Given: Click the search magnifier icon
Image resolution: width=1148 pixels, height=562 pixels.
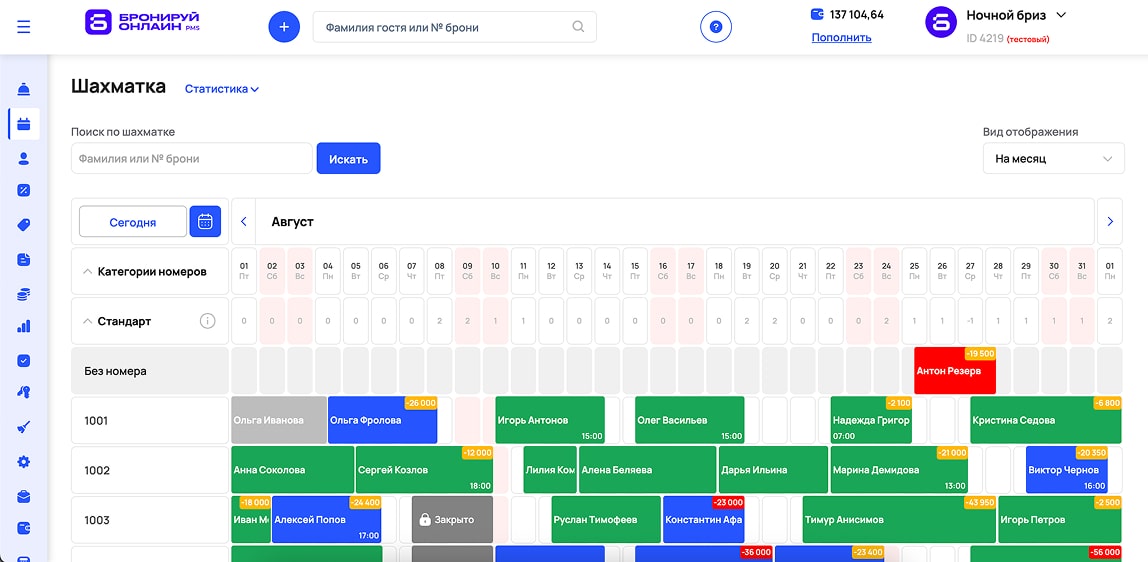Looking at the screenshot, I should click(x=578, y=27).
